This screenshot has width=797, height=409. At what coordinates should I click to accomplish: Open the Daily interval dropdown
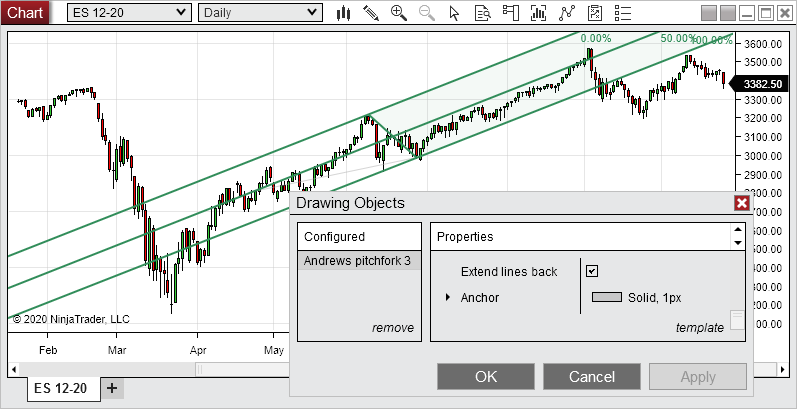[260, 13]
